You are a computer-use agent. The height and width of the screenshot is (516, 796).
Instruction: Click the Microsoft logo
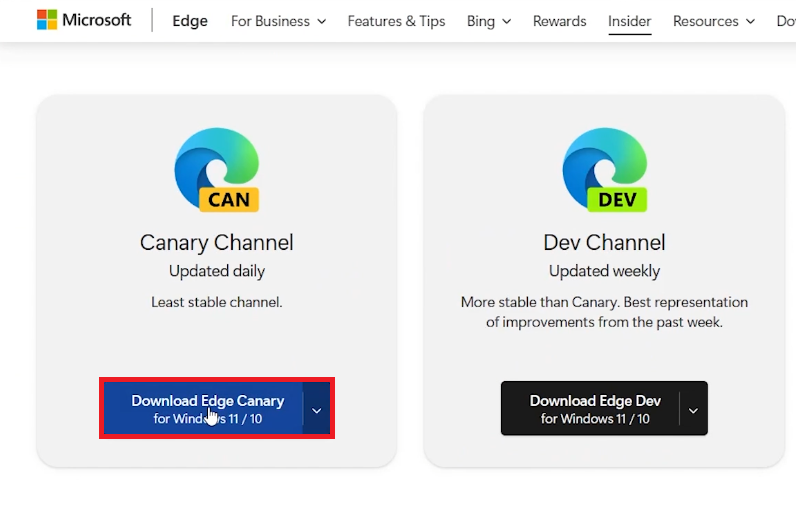[84, 20]
